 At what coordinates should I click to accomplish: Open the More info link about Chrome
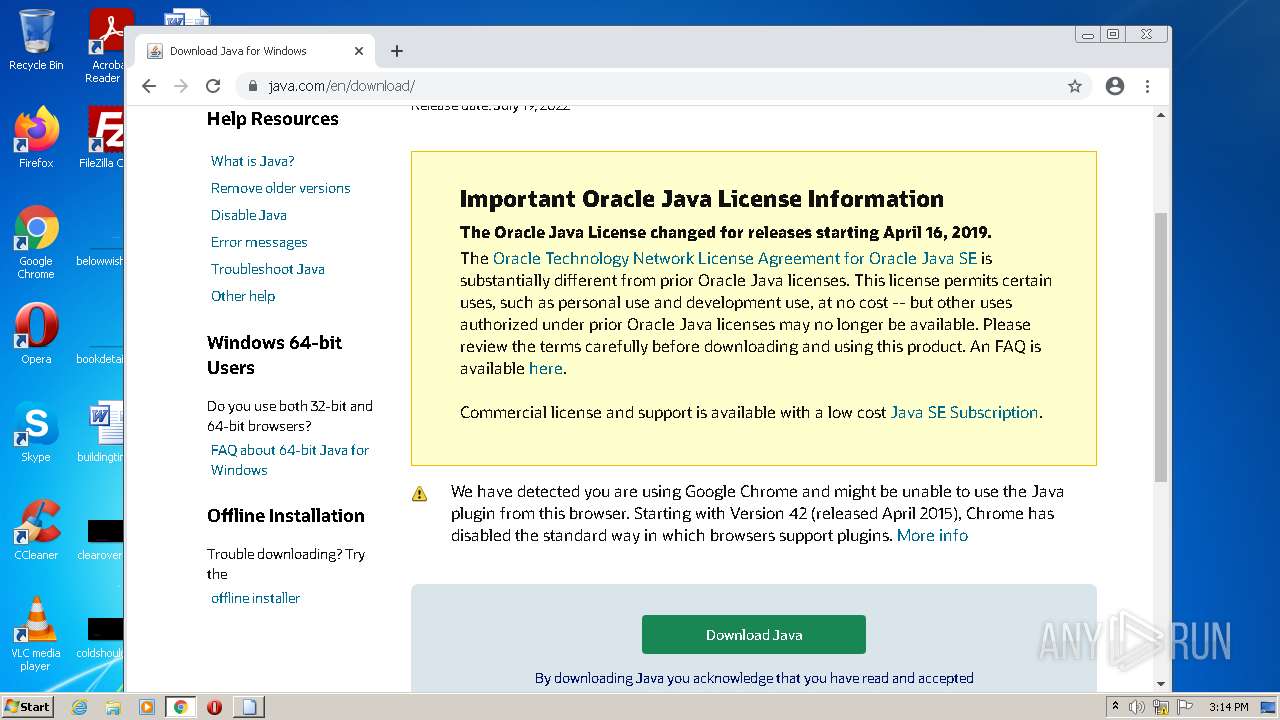coord(932,535)
